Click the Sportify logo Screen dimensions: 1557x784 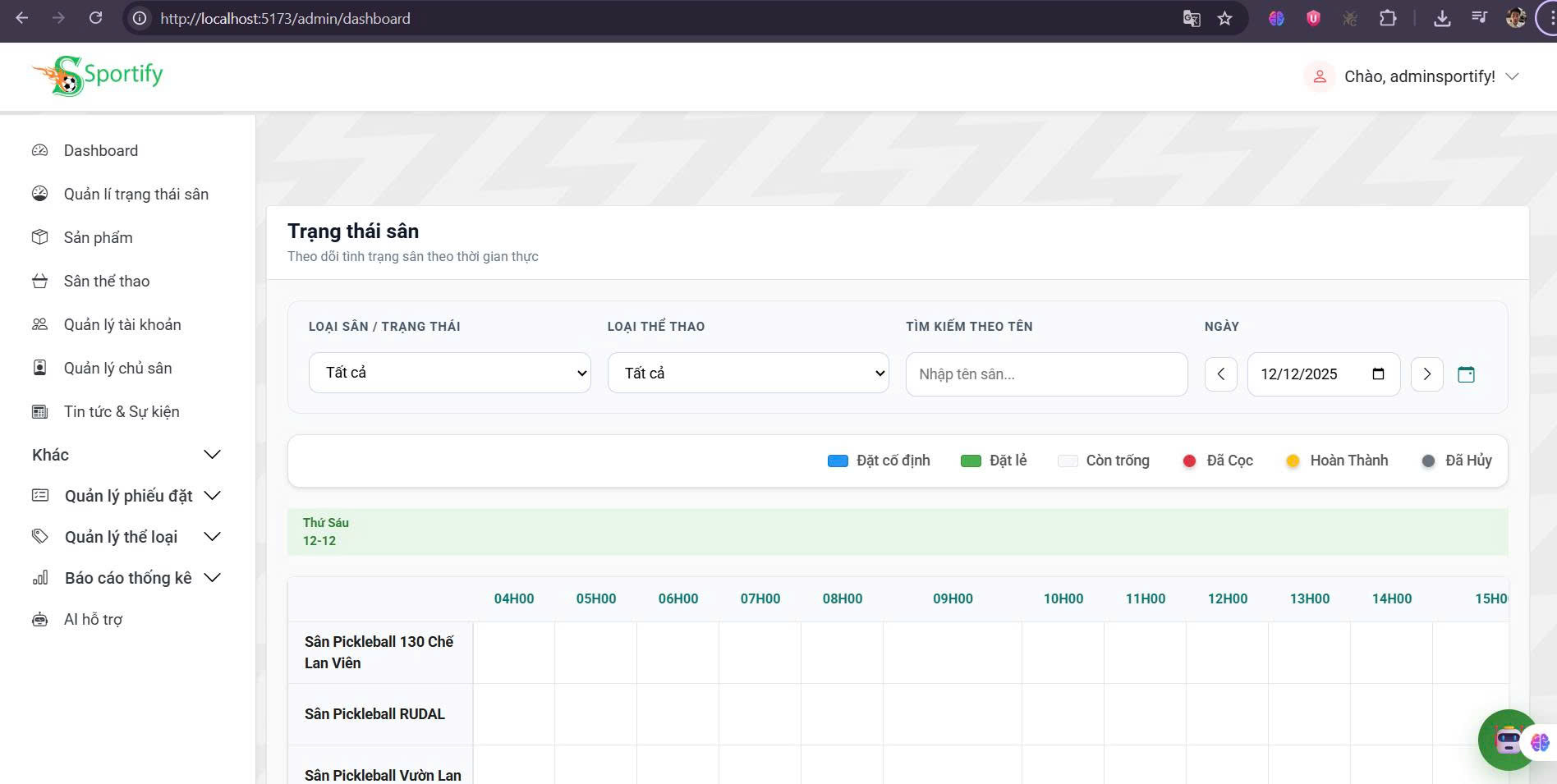click(97, 75)
